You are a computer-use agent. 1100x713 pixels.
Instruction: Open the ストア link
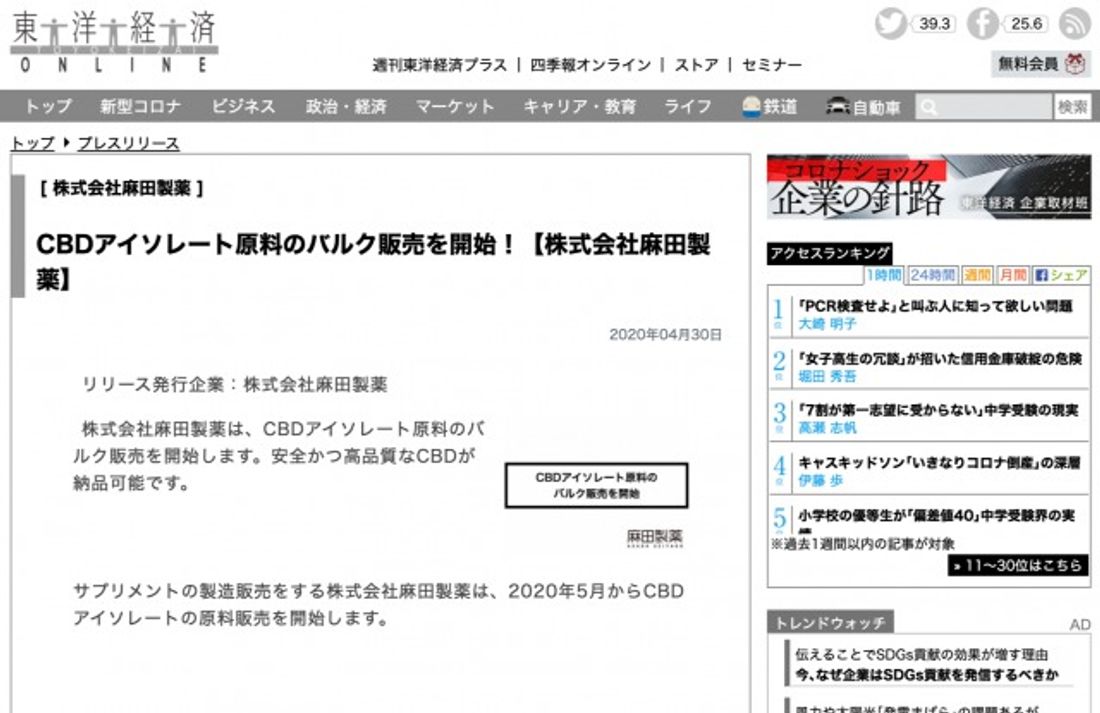(x=697, y=65)
